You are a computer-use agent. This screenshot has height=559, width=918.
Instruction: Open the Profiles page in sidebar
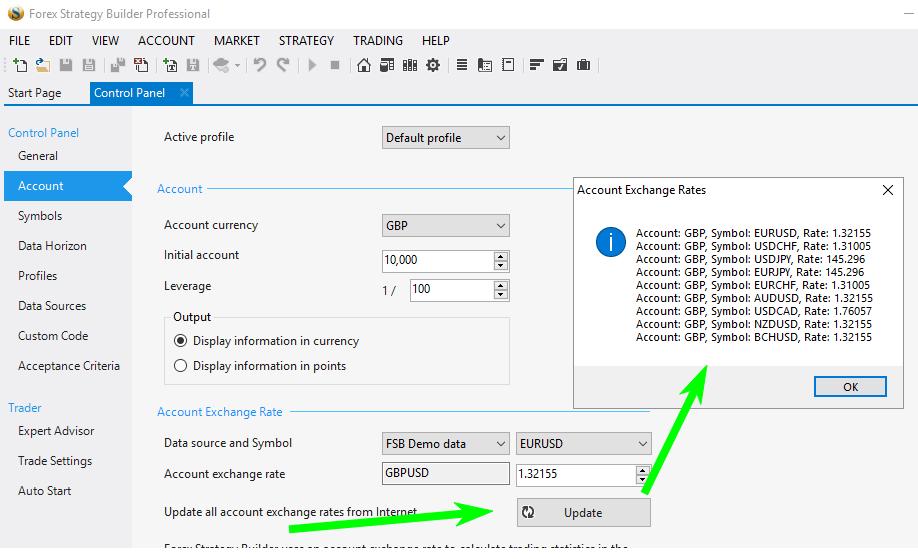click(37, 276)
